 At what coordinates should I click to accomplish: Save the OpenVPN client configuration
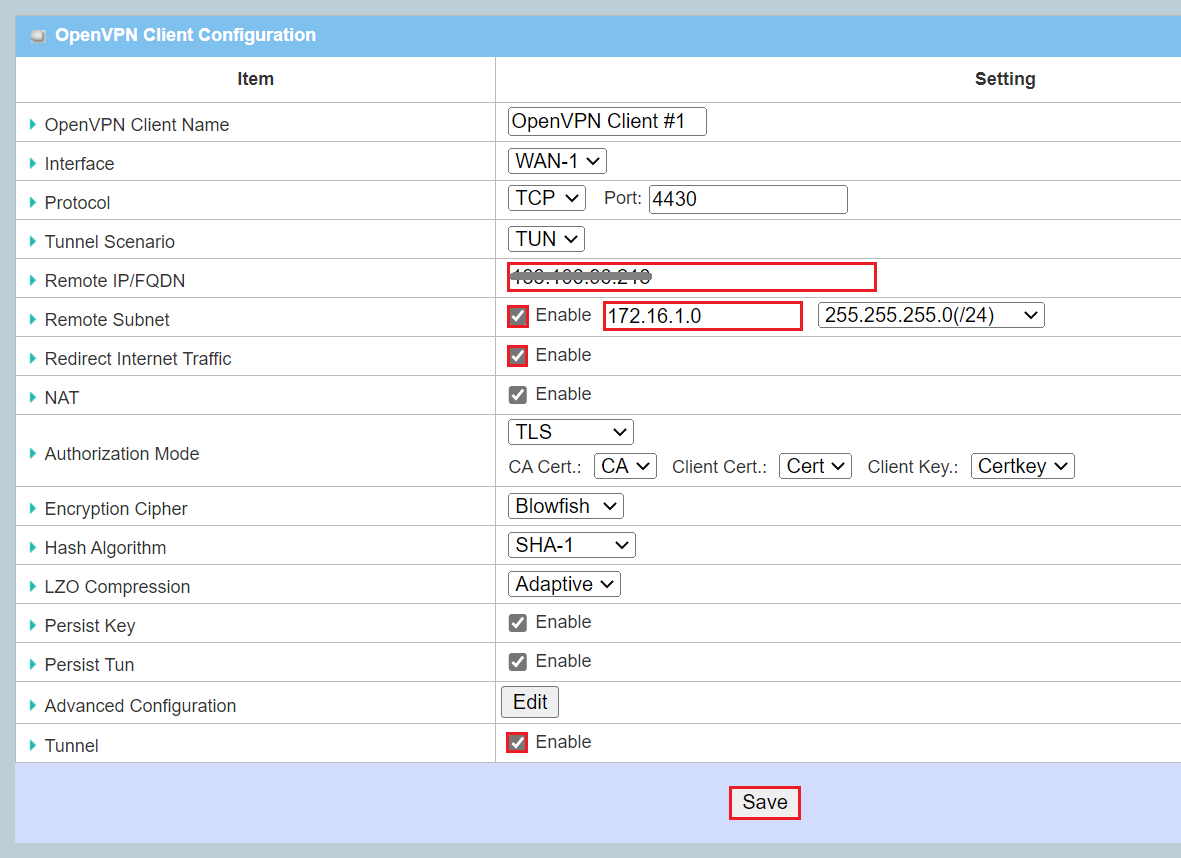click(764, 802)
